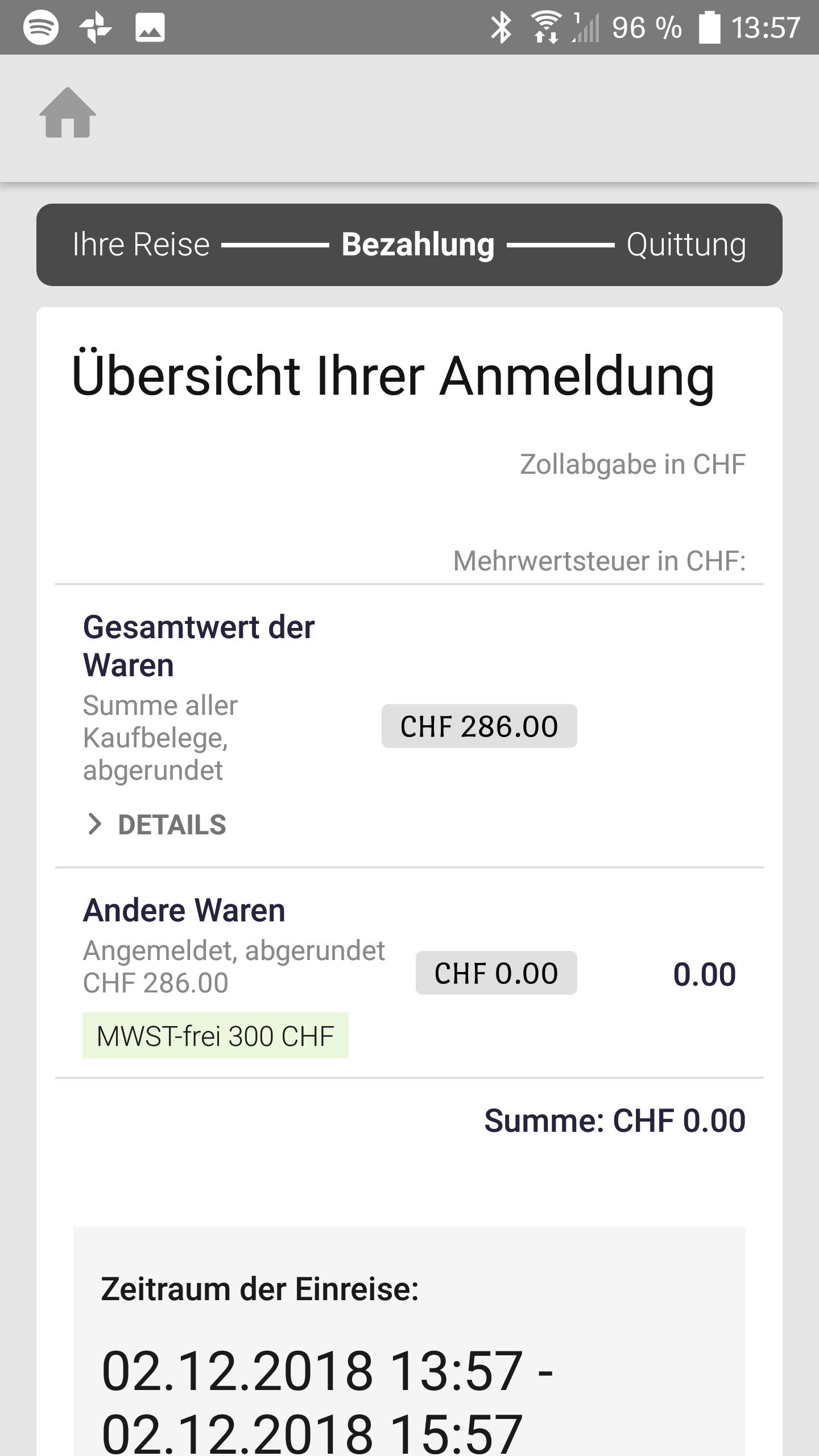Tap the Bluetooth status icon
Screen dimensions: 819x1456
click(501, 27)
